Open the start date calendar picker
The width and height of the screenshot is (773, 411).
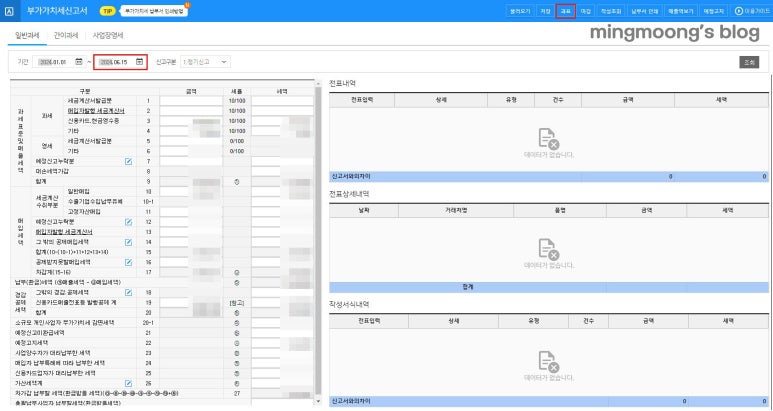(x=79, y=62)
